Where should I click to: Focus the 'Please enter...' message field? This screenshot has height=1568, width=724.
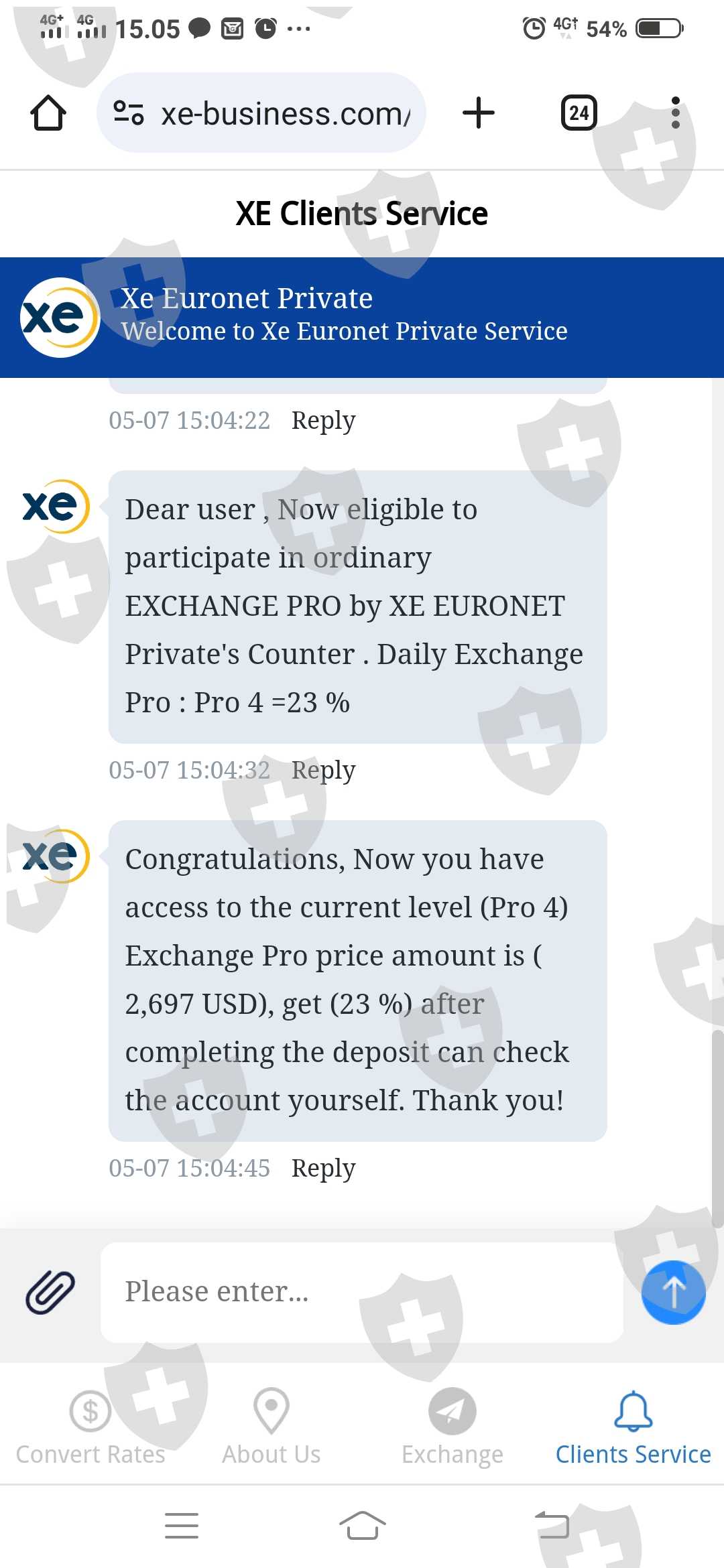click(x=362, y=1292)
